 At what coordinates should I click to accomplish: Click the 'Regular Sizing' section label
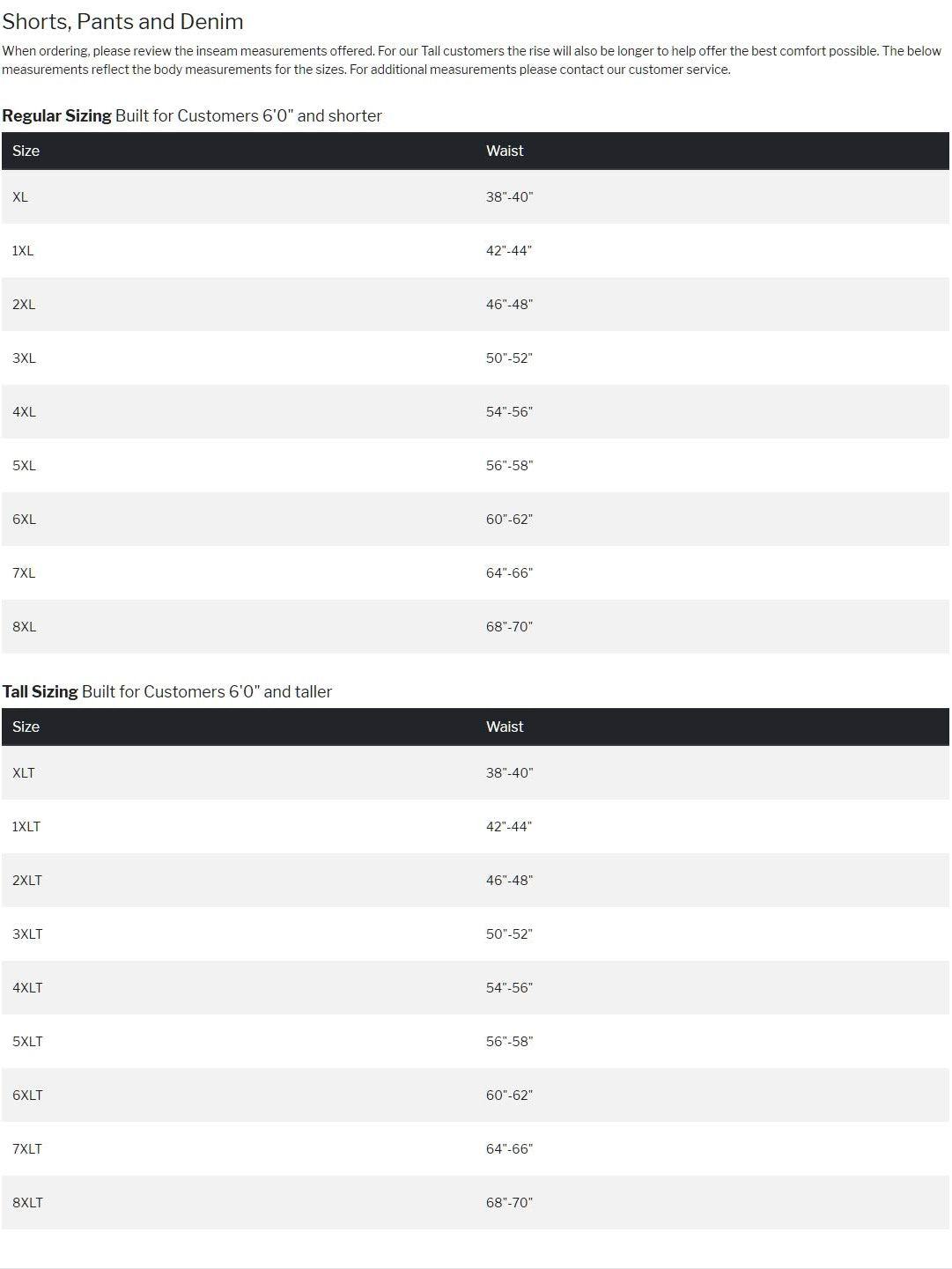tap(57, 115)
